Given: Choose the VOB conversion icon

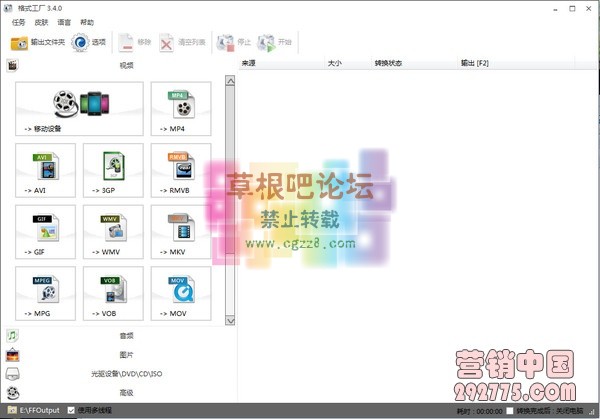Looking at the screenshot, I should point(113,293).
